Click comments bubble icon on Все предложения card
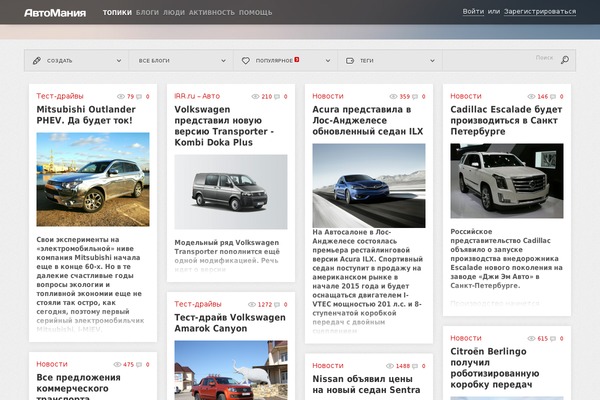The image size is (600, 400). pos(139,365)
